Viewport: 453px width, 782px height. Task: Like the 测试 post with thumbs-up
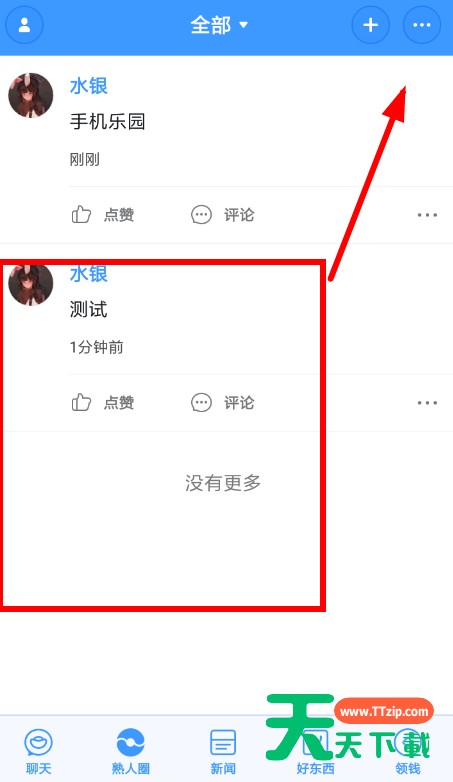(x=81, y=402)
